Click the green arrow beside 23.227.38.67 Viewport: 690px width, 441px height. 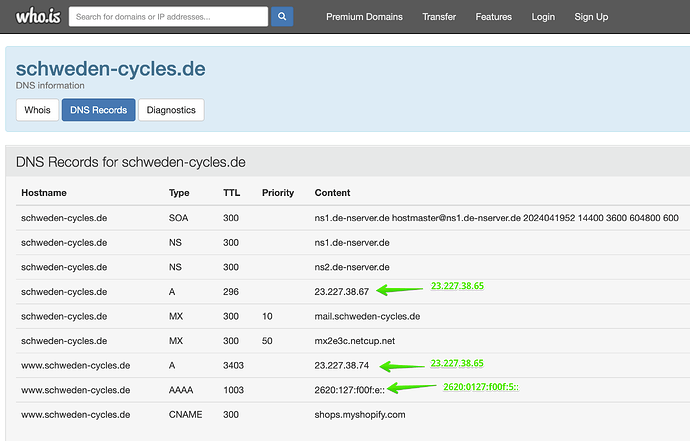[399, 291]
